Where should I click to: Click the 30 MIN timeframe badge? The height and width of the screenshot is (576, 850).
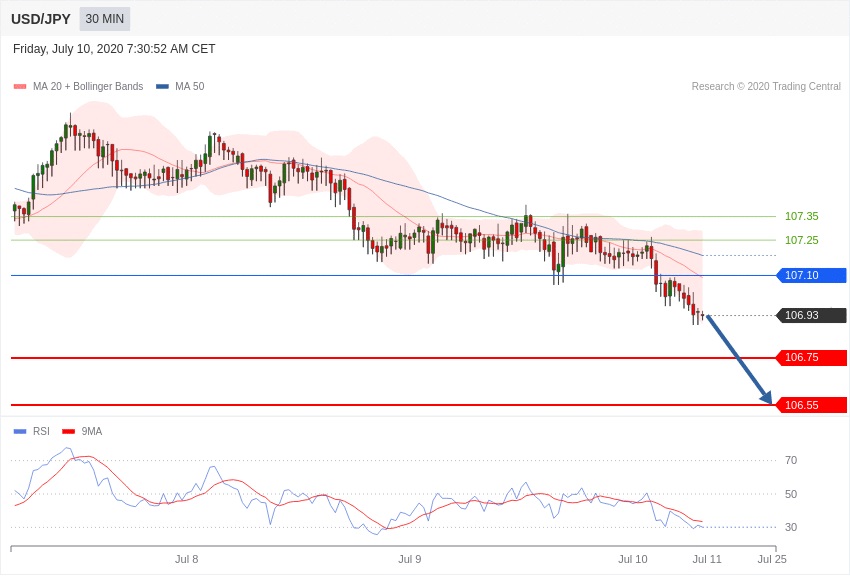pos(105,19)
